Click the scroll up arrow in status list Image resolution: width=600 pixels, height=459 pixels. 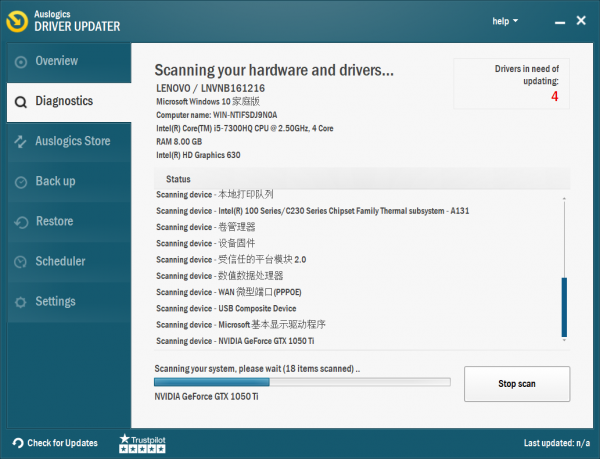(564, 199)
